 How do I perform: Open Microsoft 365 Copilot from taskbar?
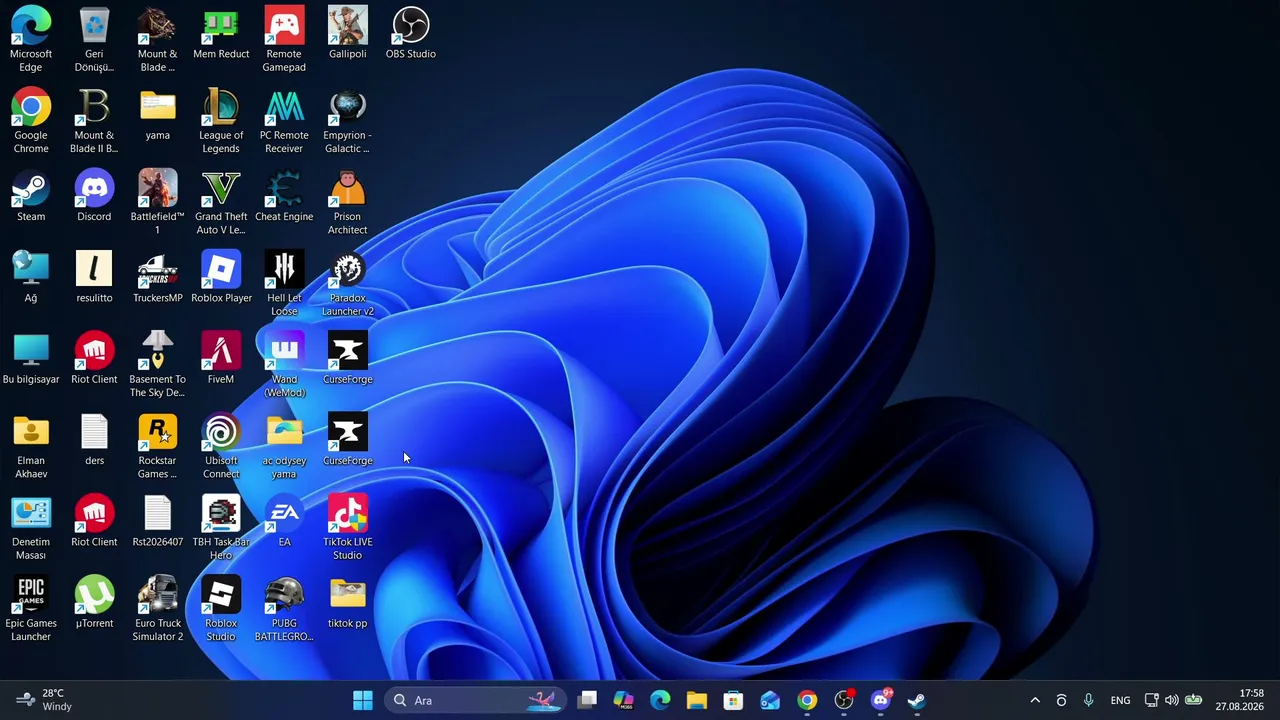click(624, 700)
